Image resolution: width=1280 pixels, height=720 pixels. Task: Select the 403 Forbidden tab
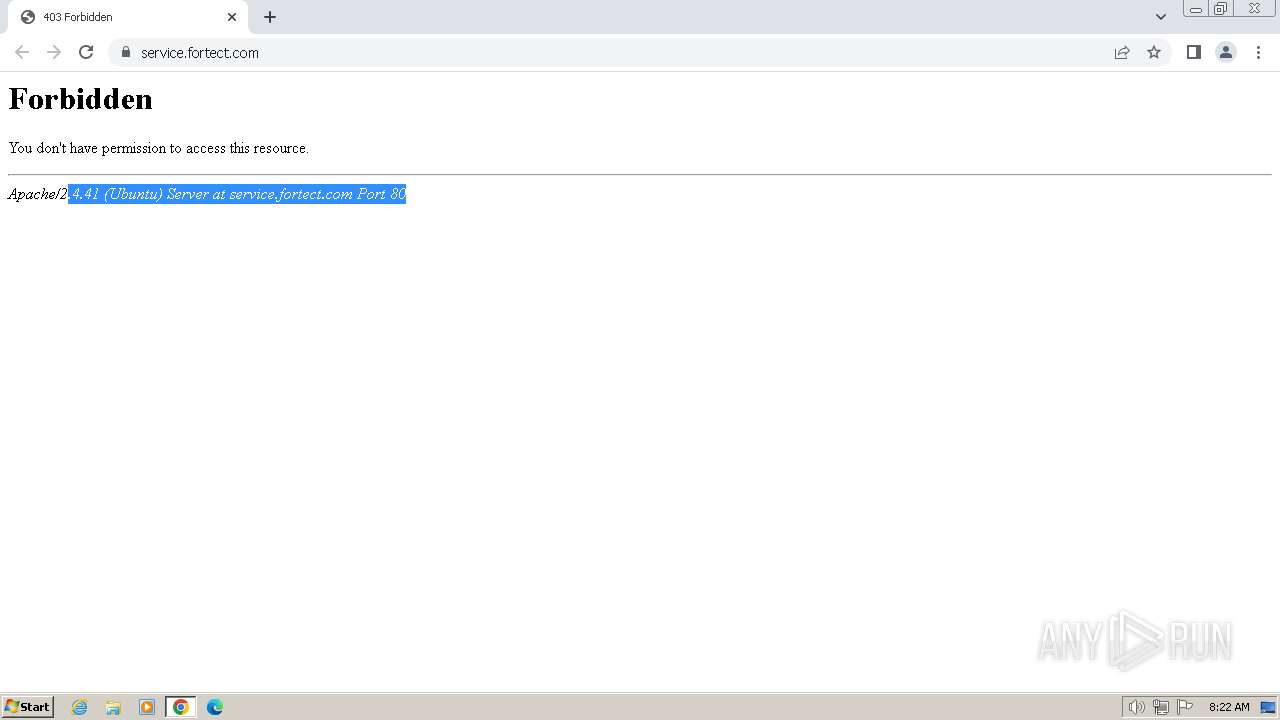(127, 17)
